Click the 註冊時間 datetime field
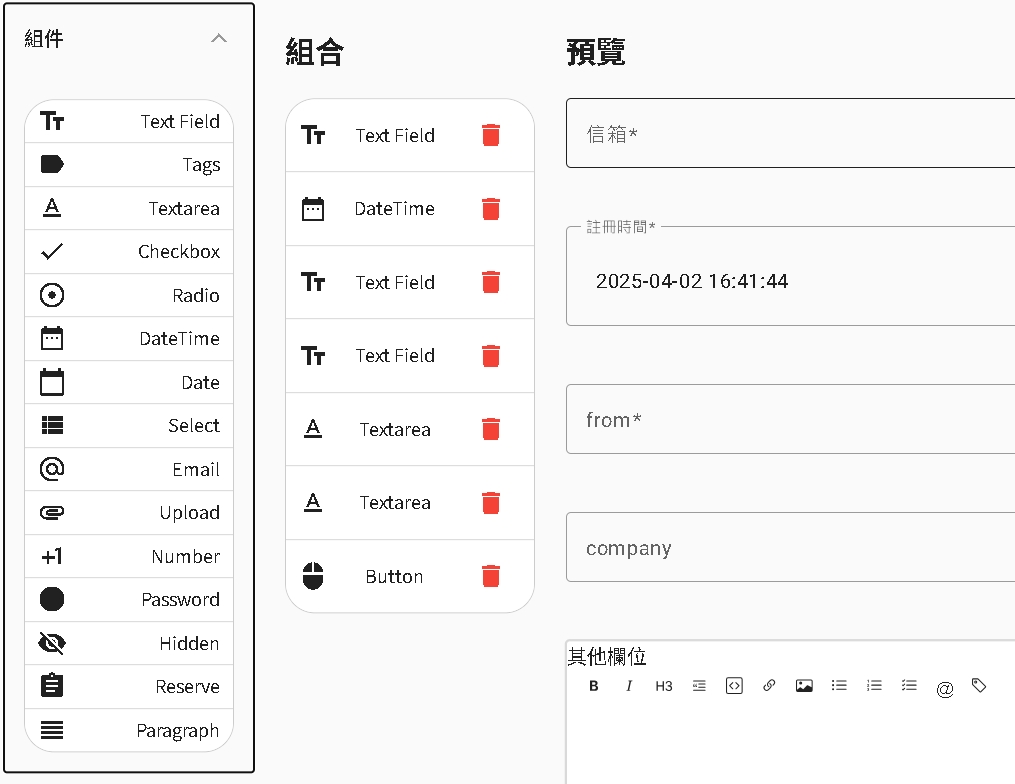1015x784 pixels. (x=790, y=281)
